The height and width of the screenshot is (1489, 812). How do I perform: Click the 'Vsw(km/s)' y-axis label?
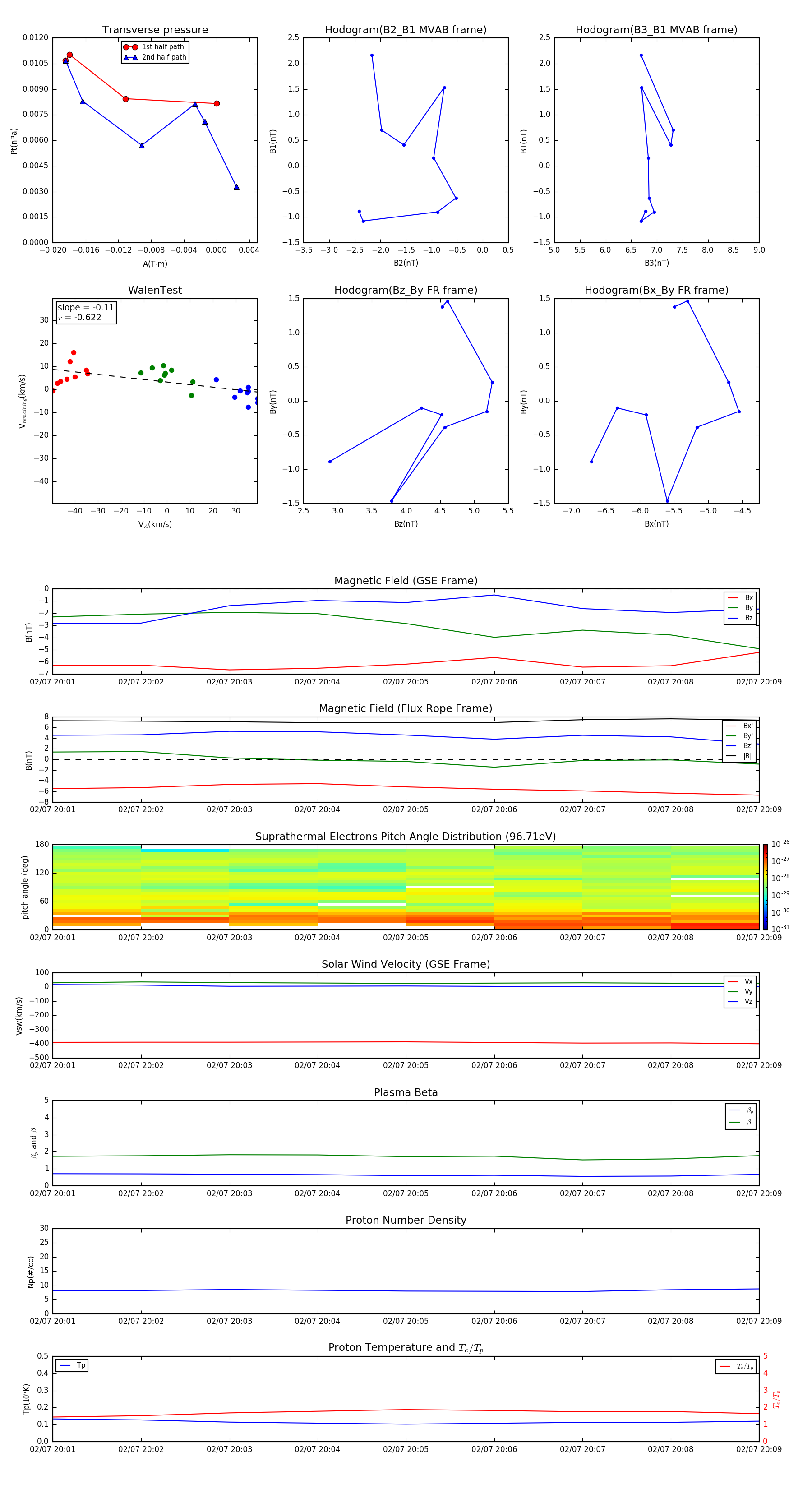point(19,1015)
